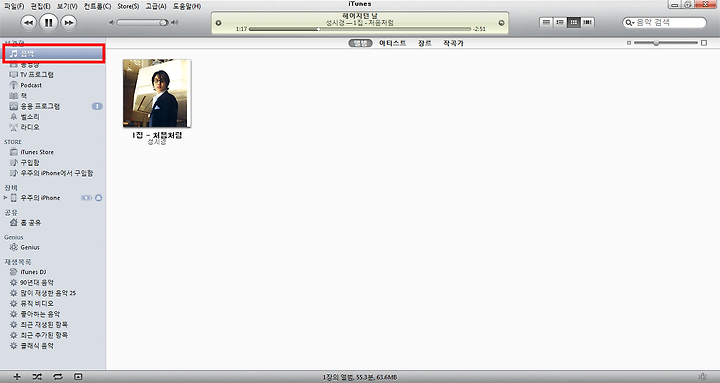Pause the currently playing song
Image resolution: width=720 pixels, height=383 pixels.
click(x=49, y=22)
